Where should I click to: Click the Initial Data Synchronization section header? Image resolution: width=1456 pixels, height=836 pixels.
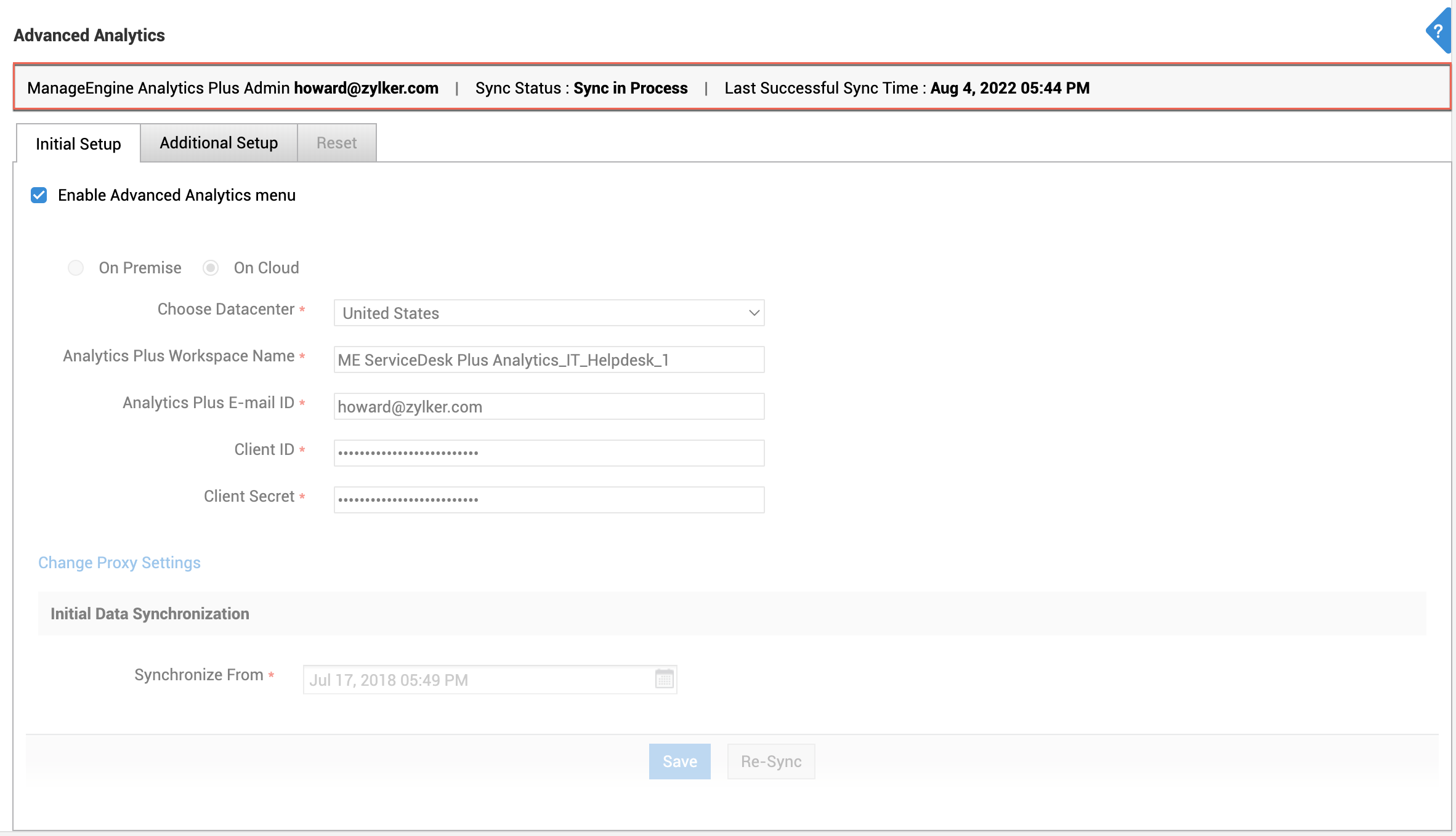(150, 614)
